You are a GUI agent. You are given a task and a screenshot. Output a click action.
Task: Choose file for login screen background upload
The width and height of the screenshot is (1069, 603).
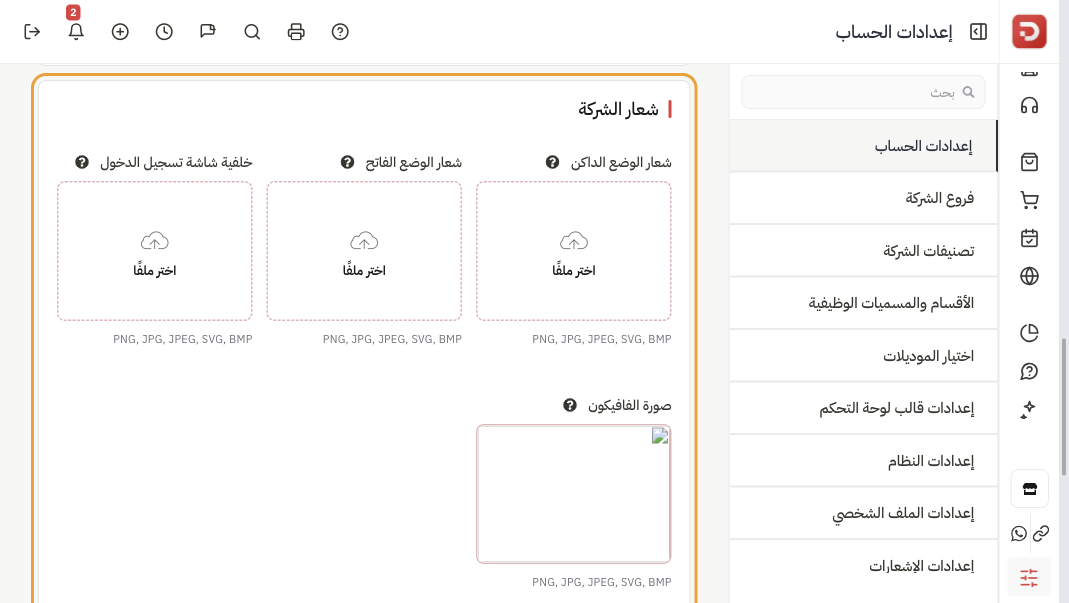155,251
